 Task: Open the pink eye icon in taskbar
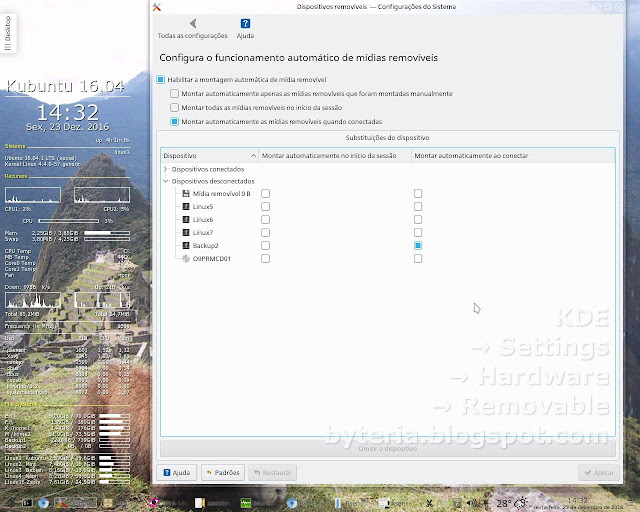coord(153,503)
